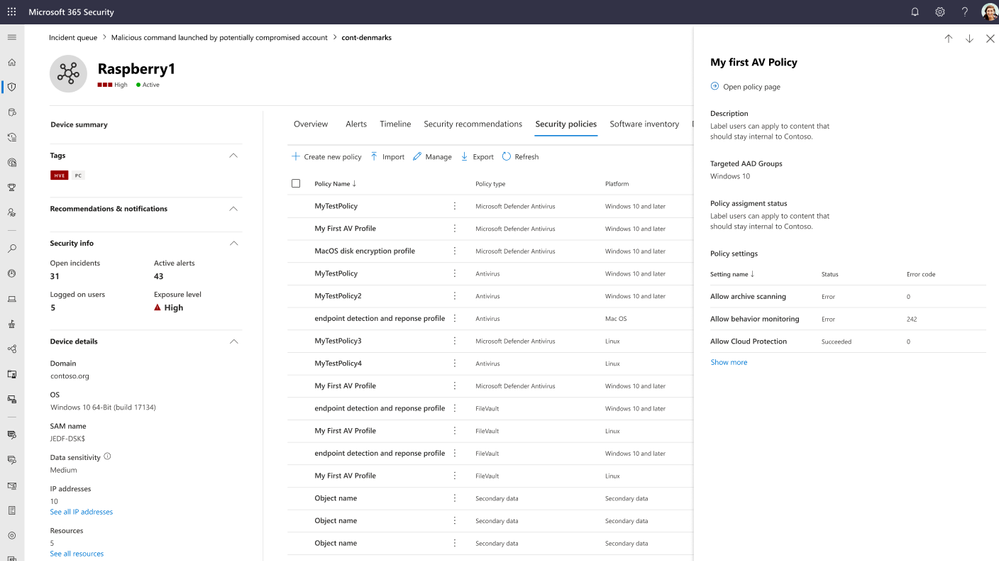Click Allow Cloud Protection setting
The height and width of the screenshot is (561, 999).
tap(748, 341)
